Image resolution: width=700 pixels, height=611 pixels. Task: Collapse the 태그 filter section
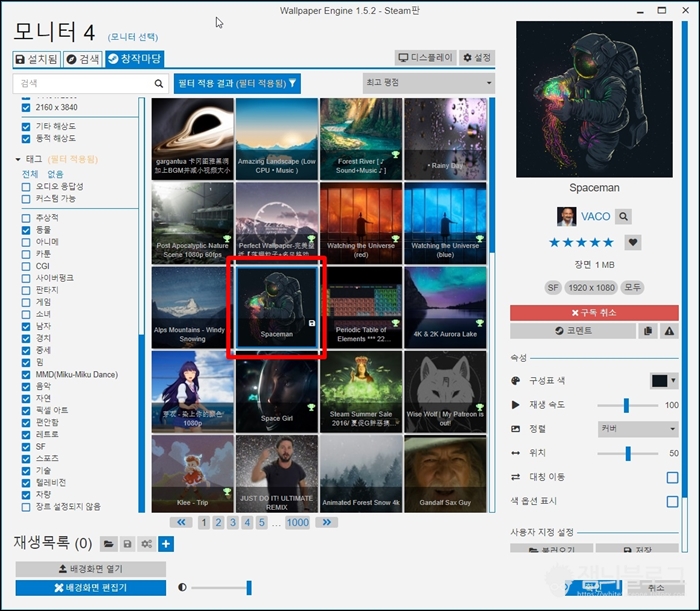[x=18, y=159]
